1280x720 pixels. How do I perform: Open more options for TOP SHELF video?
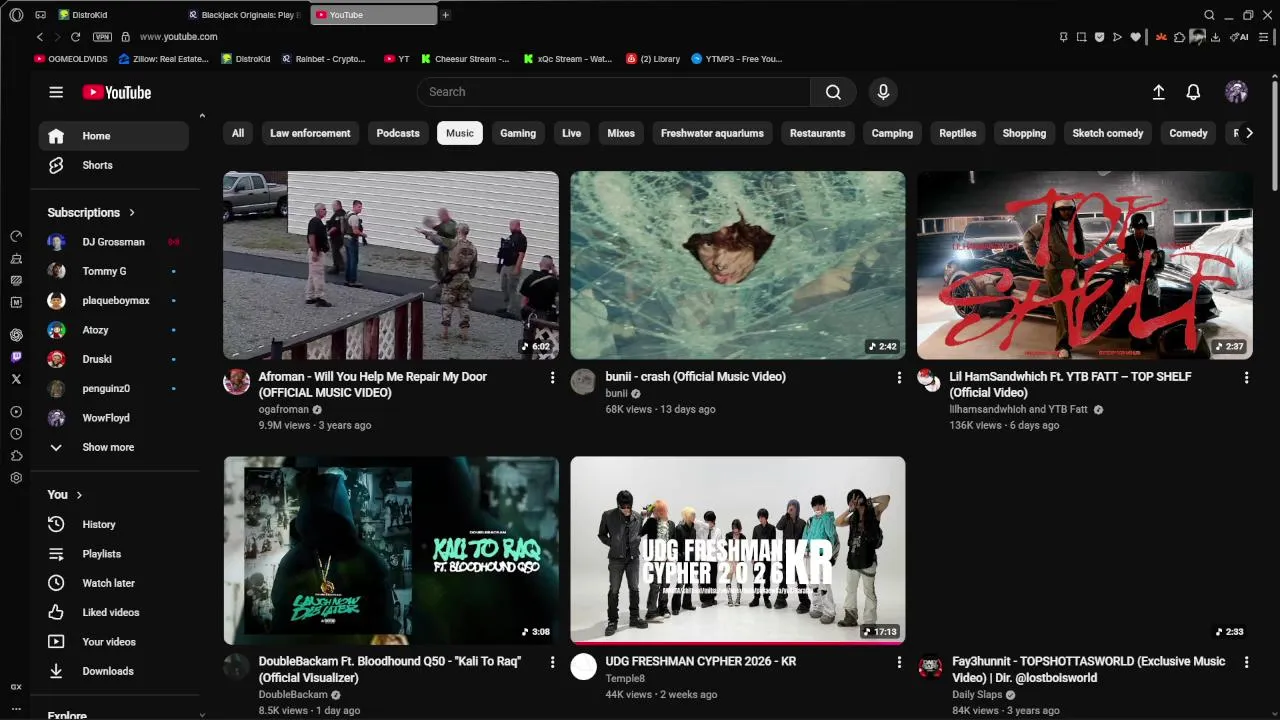1246,377
